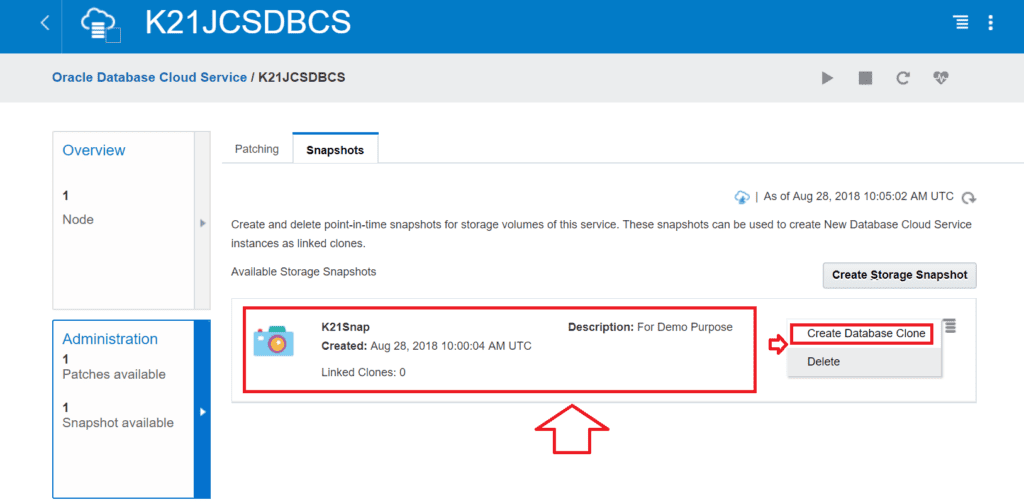This screenshot has height=502, width=1024.
Task: Click the Snapshot available label
Action: 118,422
